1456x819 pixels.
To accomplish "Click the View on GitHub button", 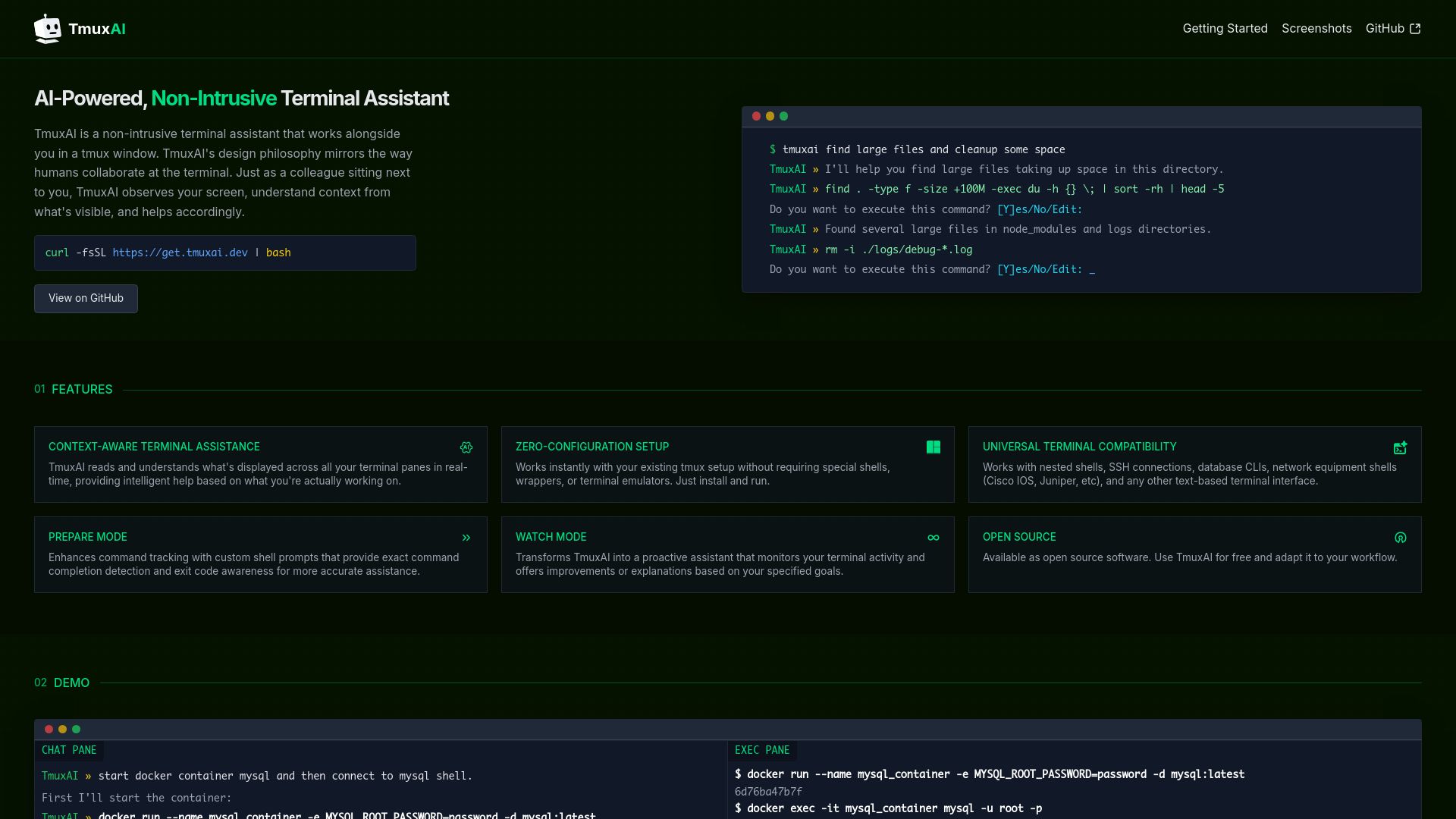I will coord(86,298).
